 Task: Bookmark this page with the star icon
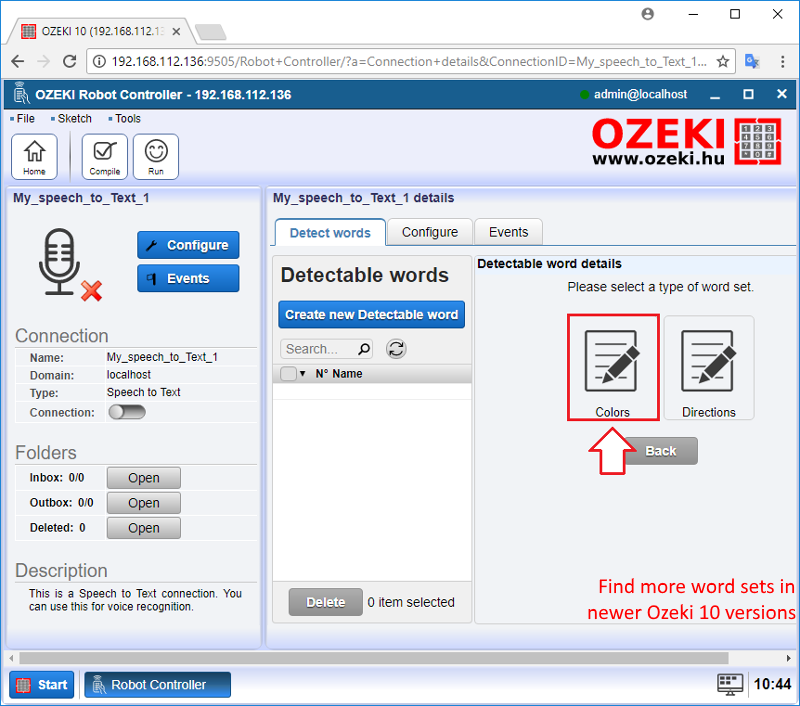722,62
